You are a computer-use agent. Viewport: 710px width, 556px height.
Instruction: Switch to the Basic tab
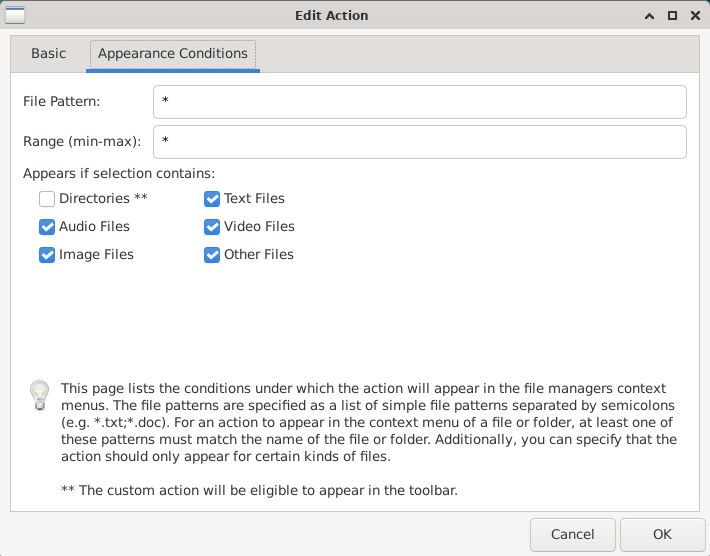pyautogui.click(x=48, y=54)
